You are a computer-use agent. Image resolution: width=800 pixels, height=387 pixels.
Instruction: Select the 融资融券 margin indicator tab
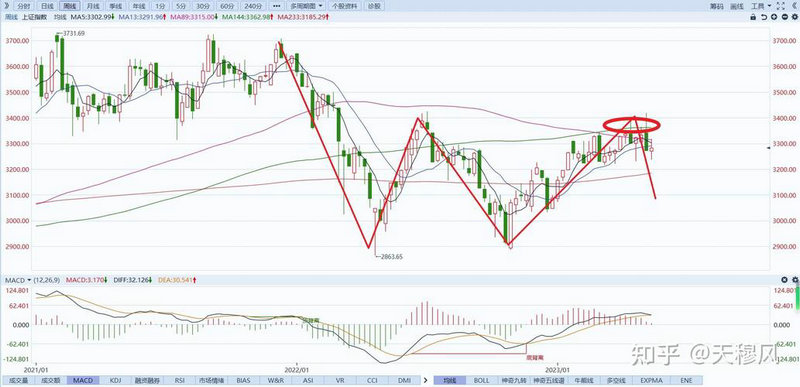click(147, 380)
